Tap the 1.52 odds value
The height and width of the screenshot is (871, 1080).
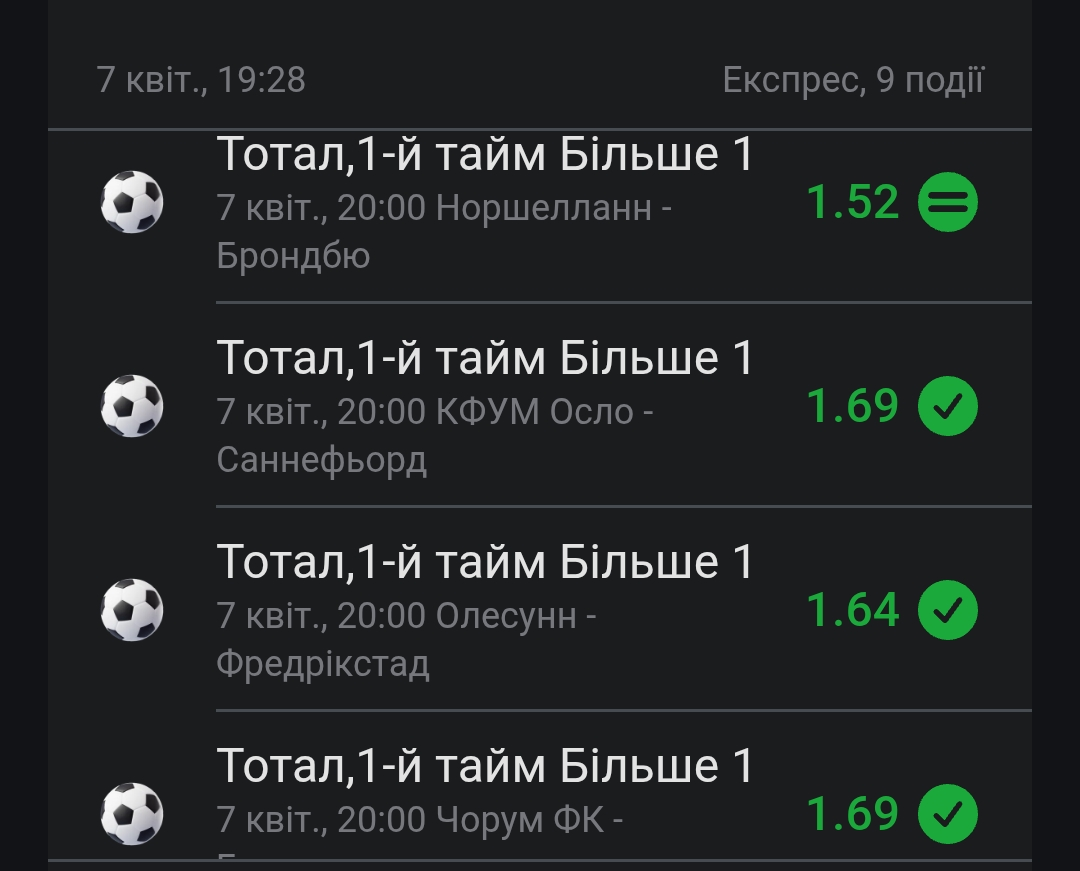pyautogui.click(x=852, y=202)
